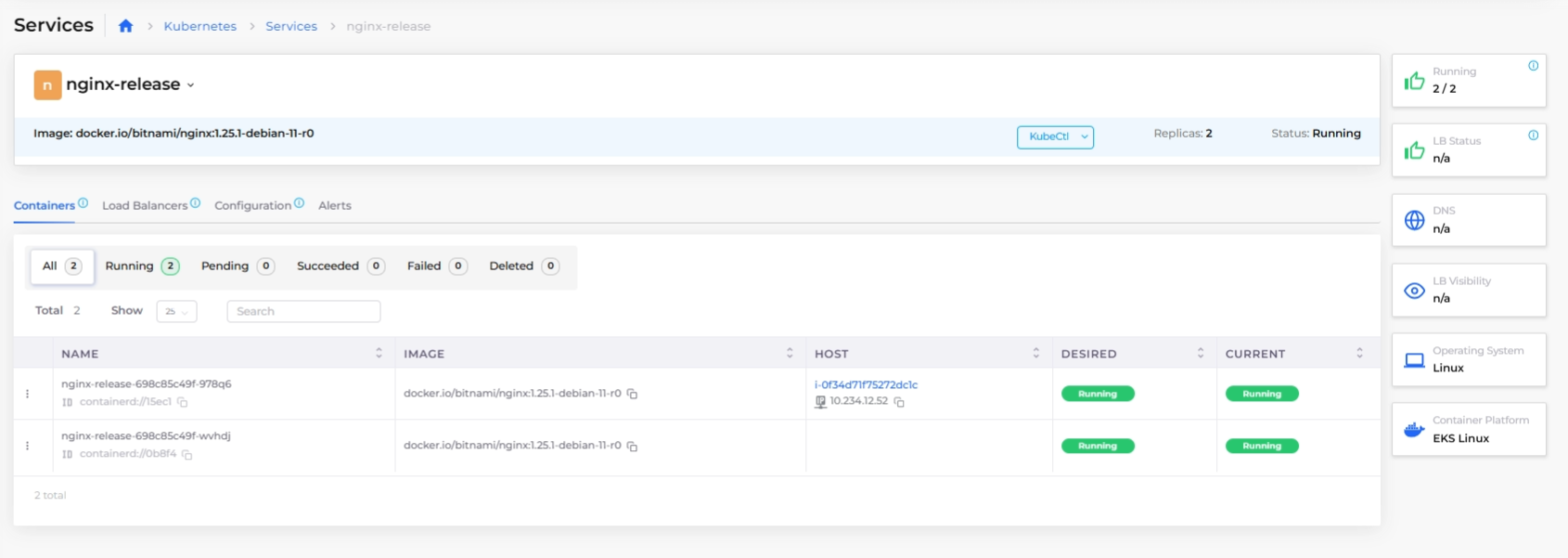The width and height of the screenshot is (1568, 558).
Task: Sort the table by CURRENT column
Action: coord(1360,354)
